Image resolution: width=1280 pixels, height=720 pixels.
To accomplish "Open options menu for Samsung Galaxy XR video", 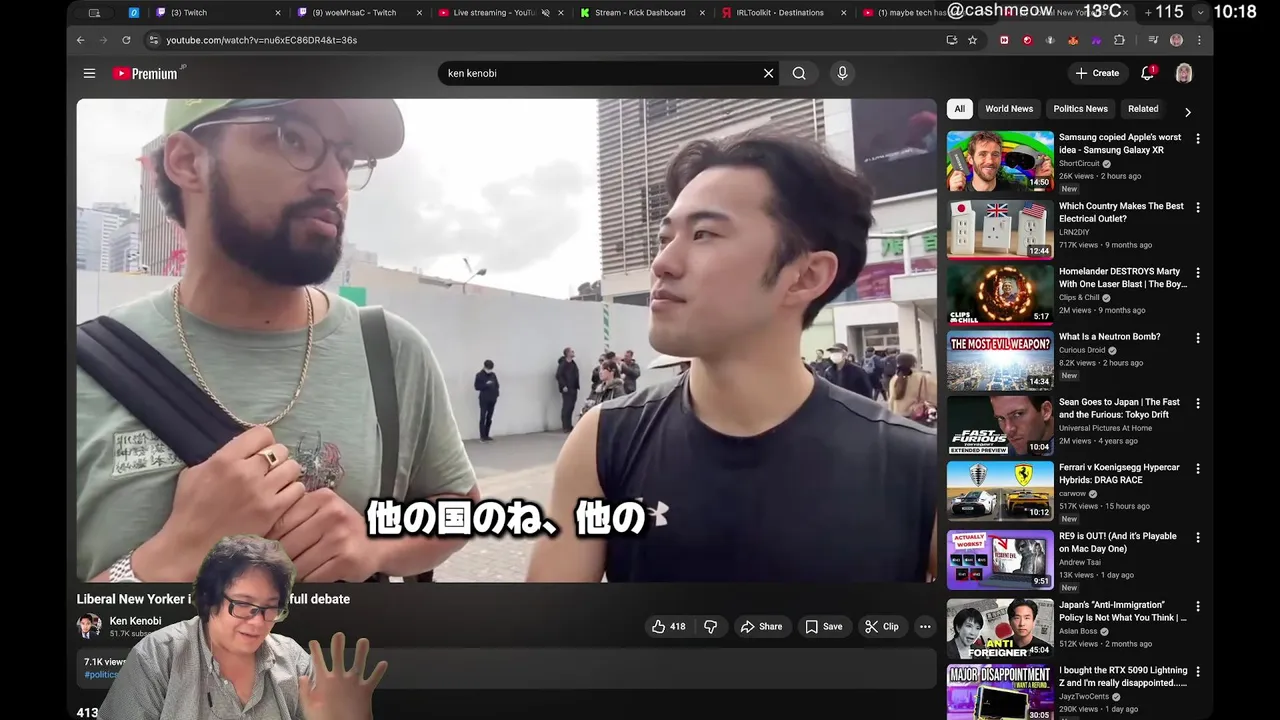I will pos(1198,139).
